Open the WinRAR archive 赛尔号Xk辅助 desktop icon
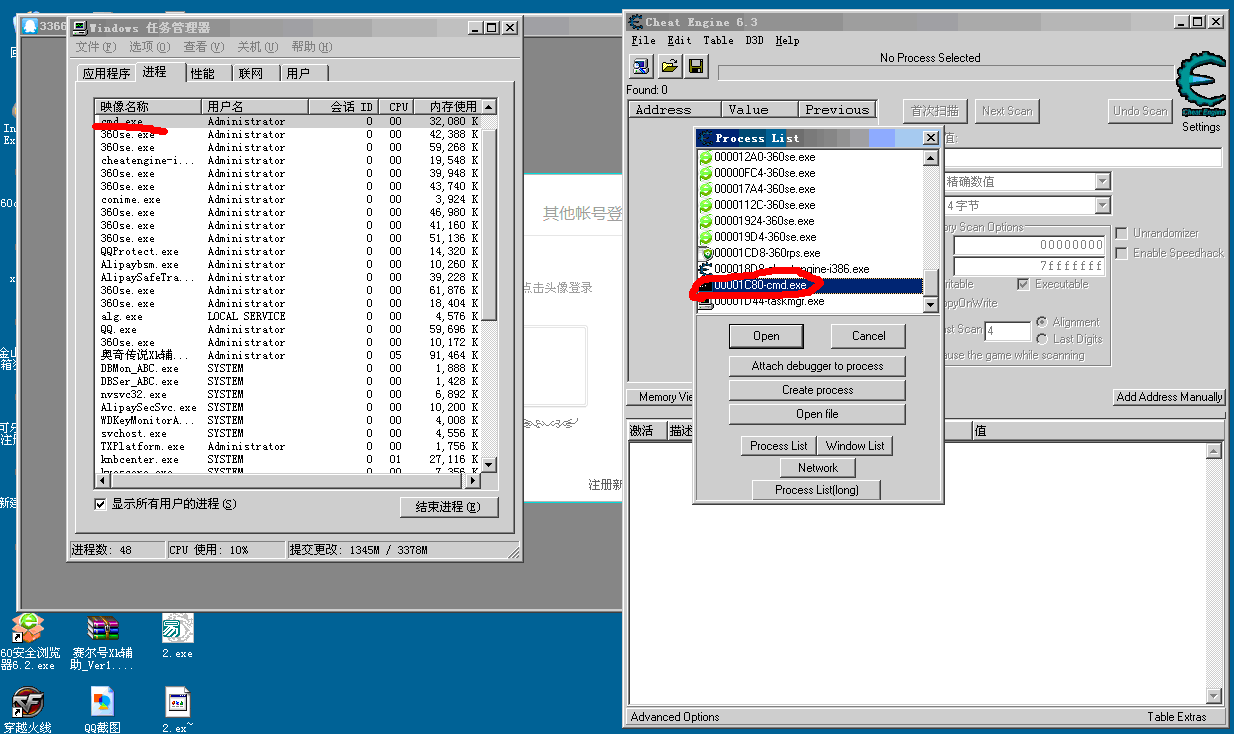 [x=103, y=642]
